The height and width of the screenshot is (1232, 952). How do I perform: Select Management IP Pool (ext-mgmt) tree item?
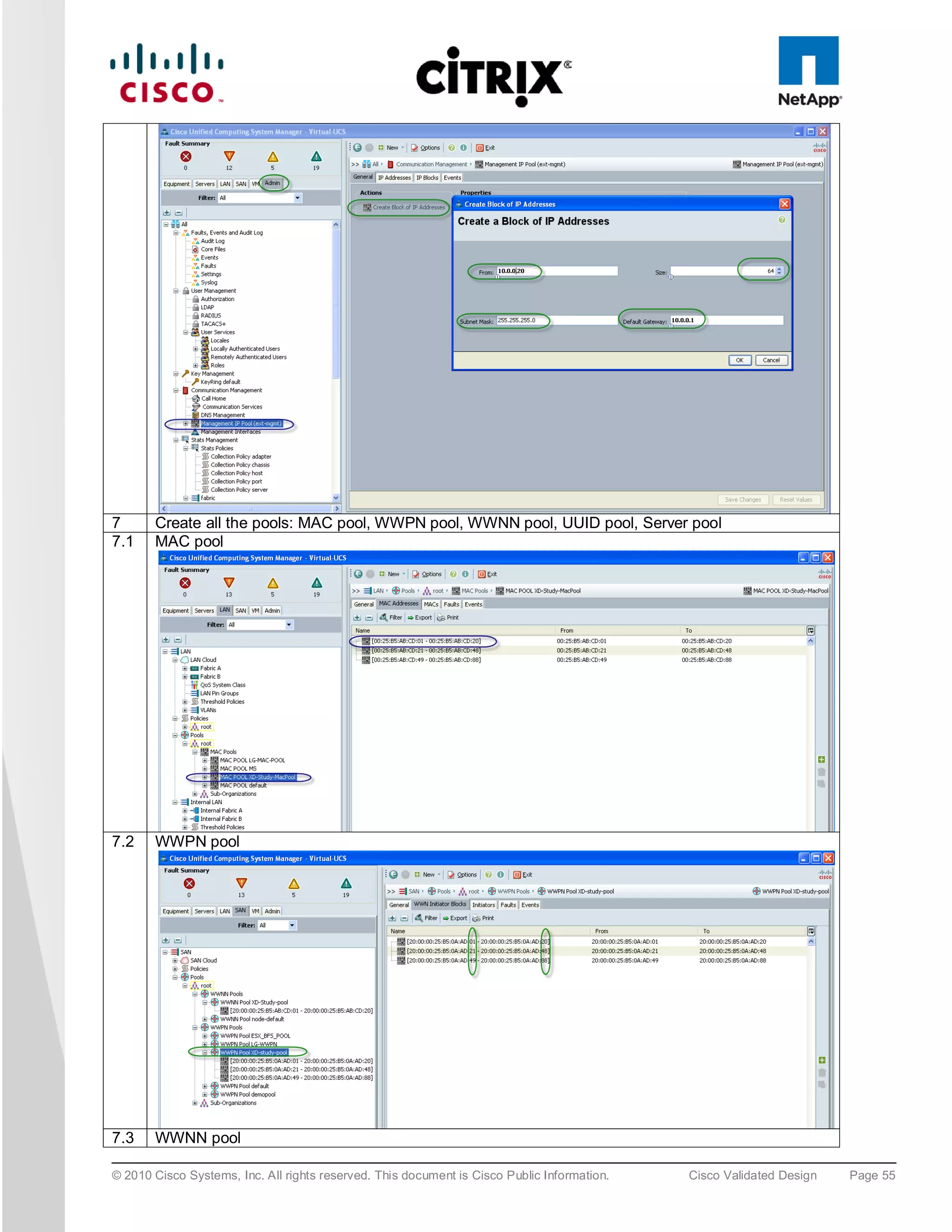[x=241, y=424]
